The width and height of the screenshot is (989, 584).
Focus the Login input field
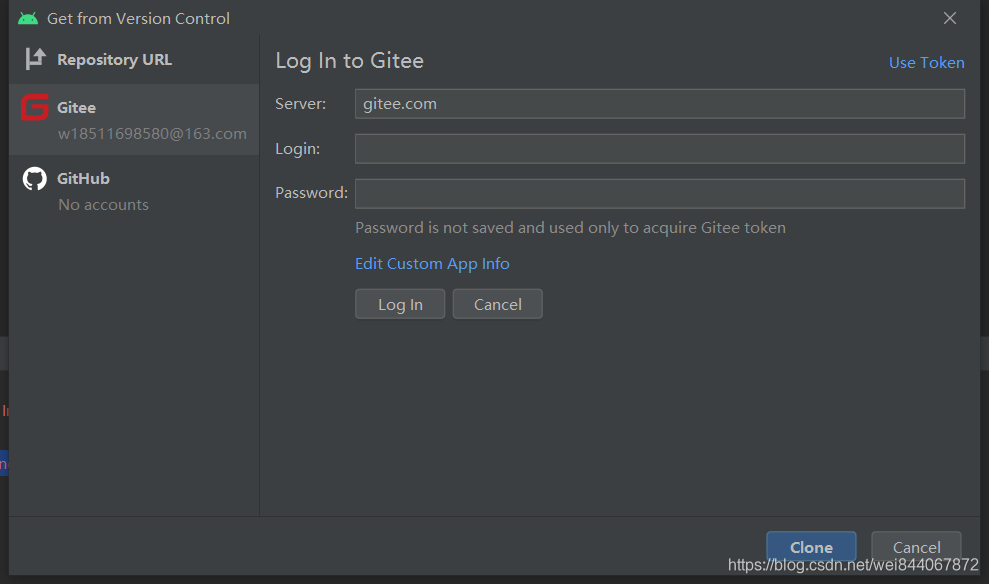[x=660, y=148]
